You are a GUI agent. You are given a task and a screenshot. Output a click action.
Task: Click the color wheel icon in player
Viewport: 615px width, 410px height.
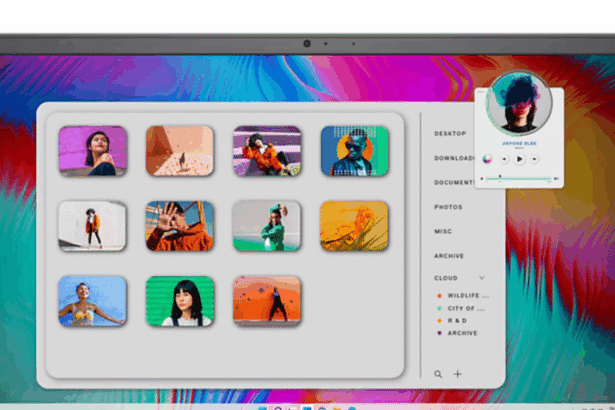486,159
